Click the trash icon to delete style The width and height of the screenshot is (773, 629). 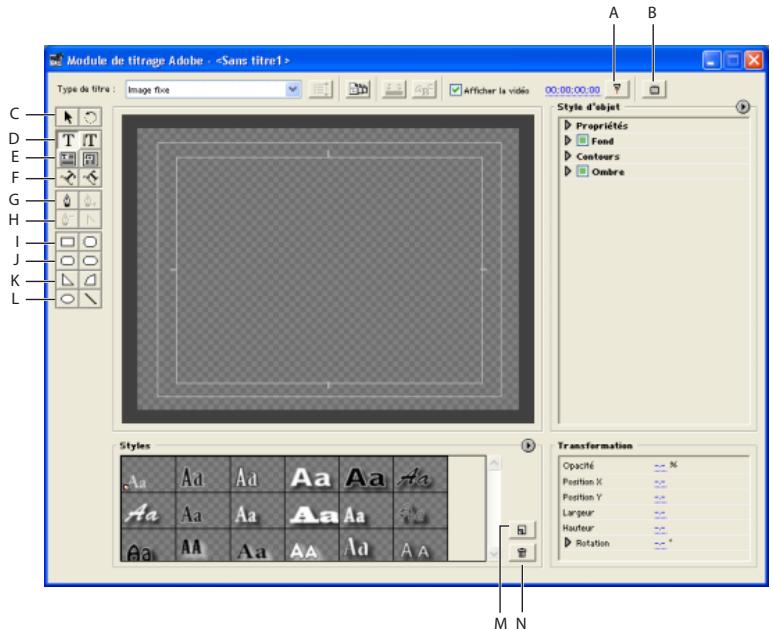click(x=521, y=552)
